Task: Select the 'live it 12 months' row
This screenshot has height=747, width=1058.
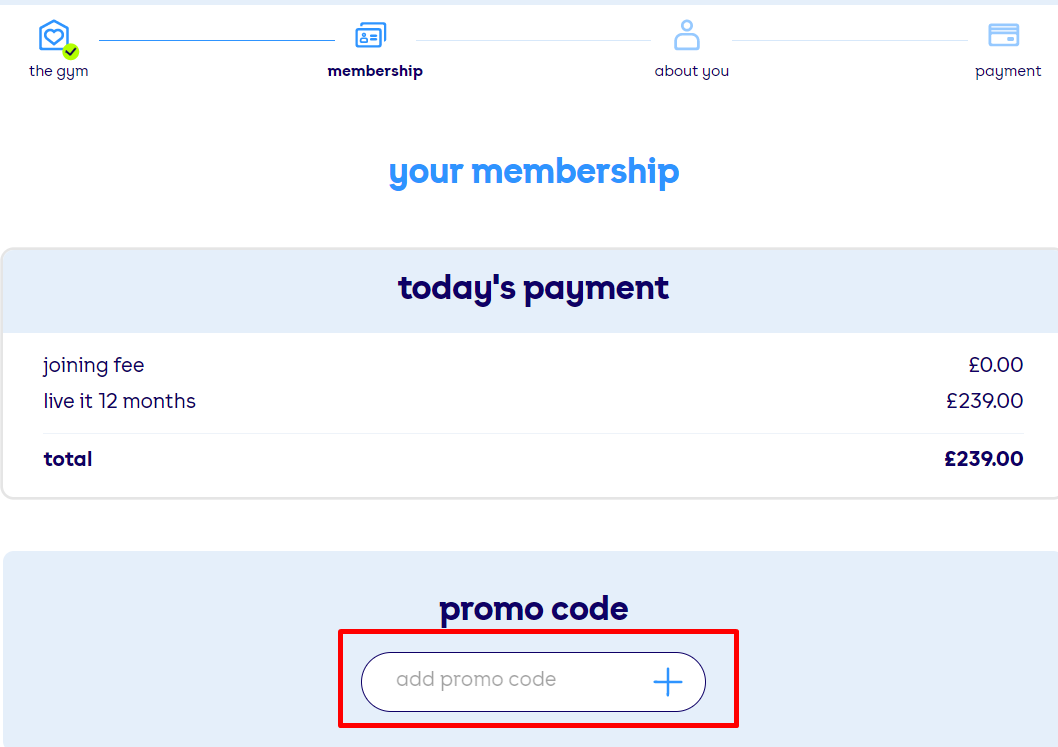Action: tap(120, 401)
